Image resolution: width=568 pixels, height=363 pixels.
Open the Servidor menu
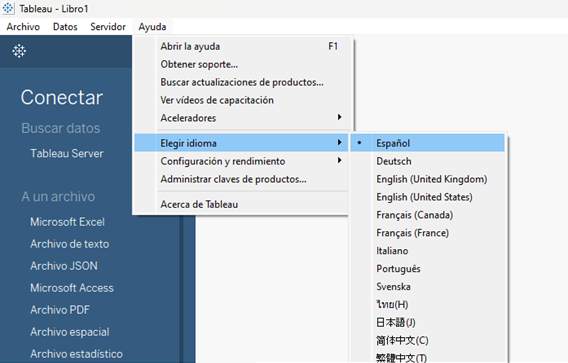point(108,27)
